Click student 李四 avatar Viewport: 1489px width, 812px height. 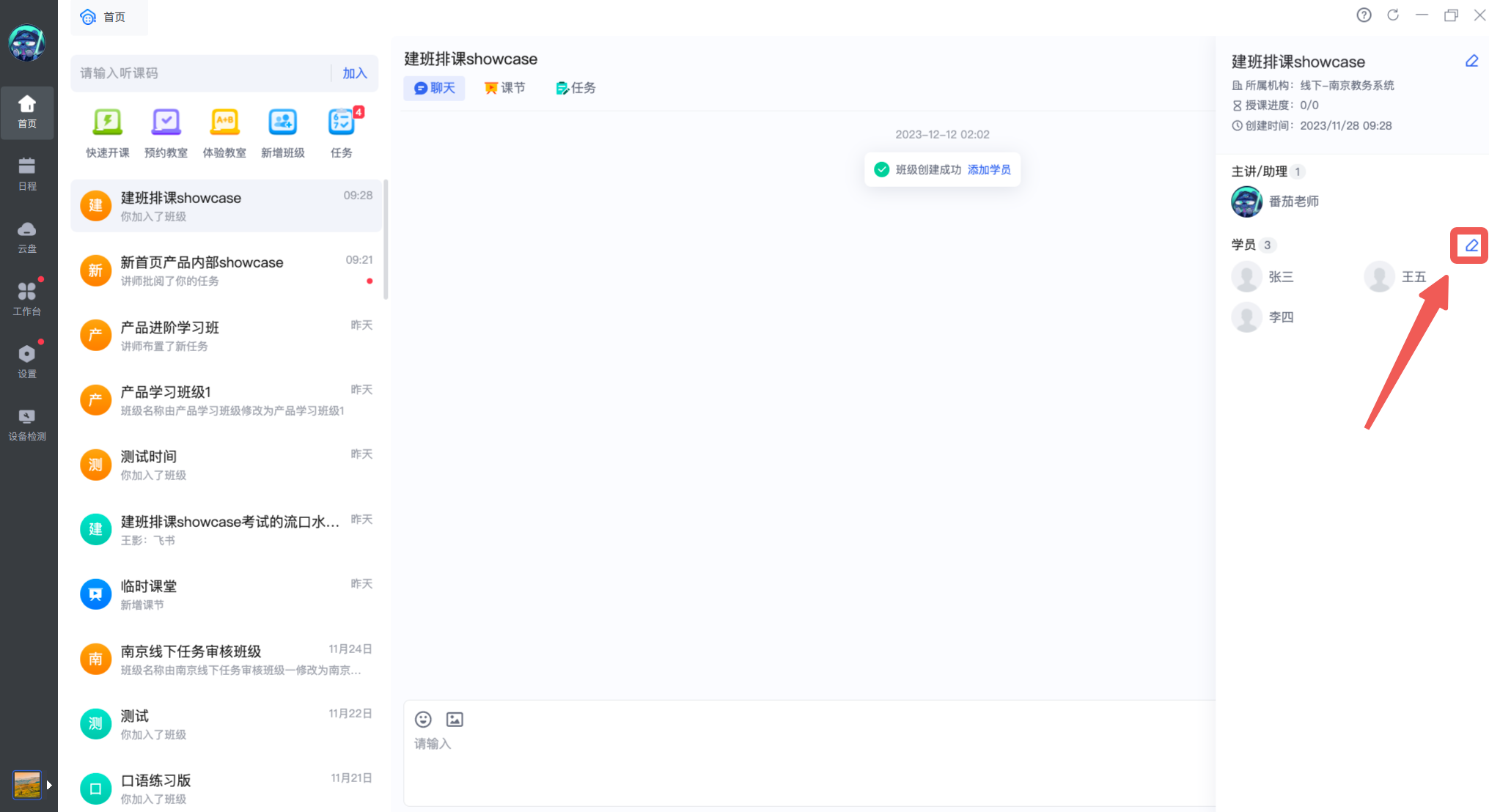[1246, 317]
